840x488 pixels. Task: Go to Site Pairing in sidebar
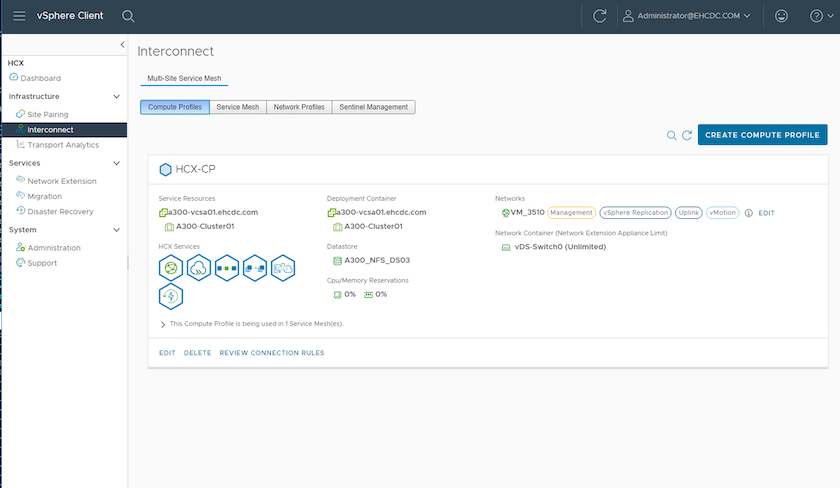(x=48, y=114)
